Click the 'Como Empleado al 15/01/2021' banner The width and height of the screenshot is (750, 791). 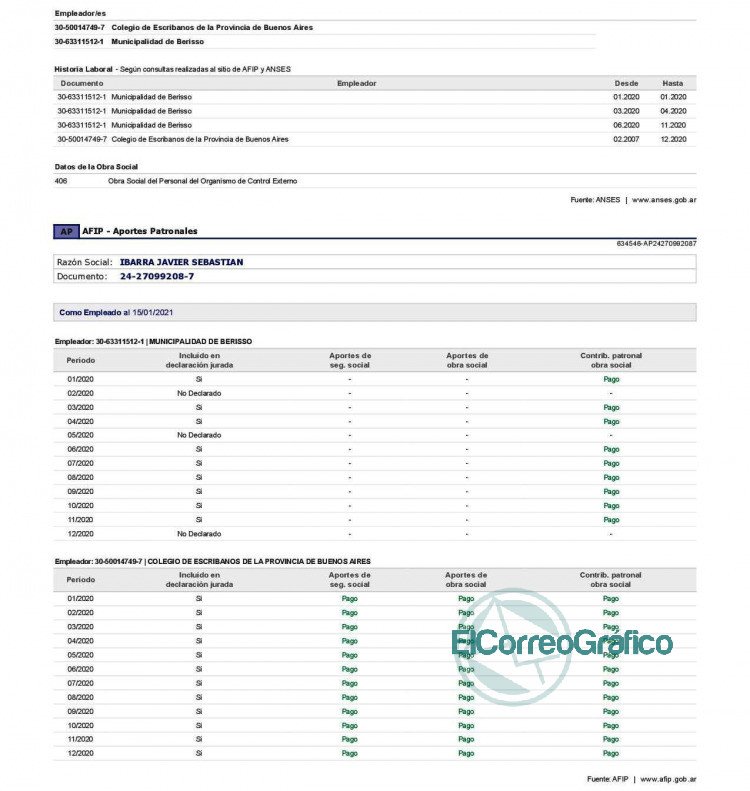(375, 312)
